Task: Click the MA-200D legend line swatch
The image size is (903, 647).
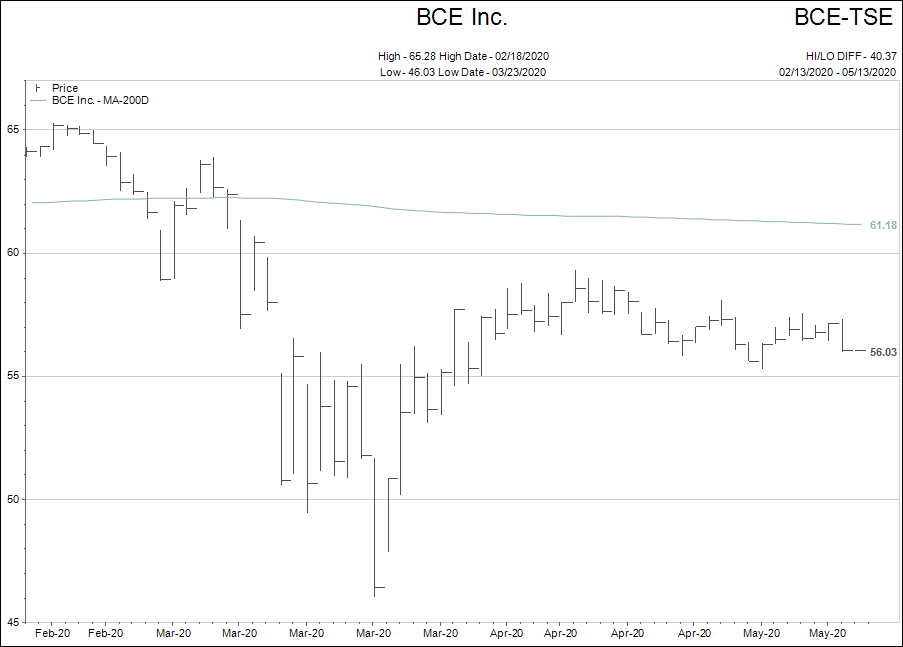Action: (38, 101)
